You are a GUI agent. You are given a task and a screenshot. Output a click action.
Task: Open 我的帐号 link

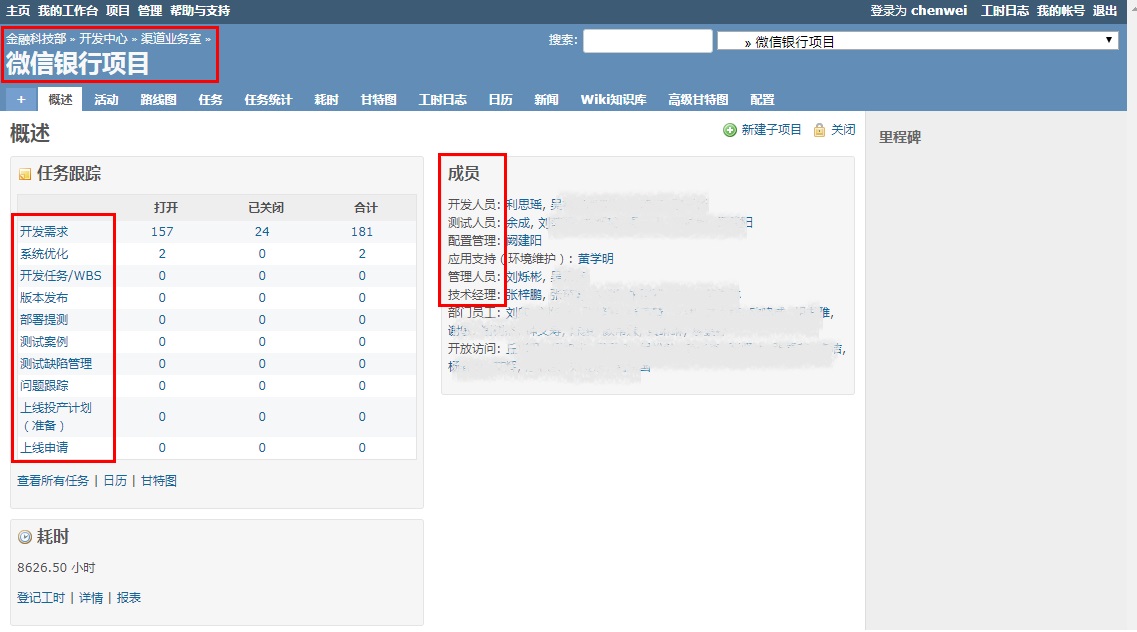(x=1061, y=10)
